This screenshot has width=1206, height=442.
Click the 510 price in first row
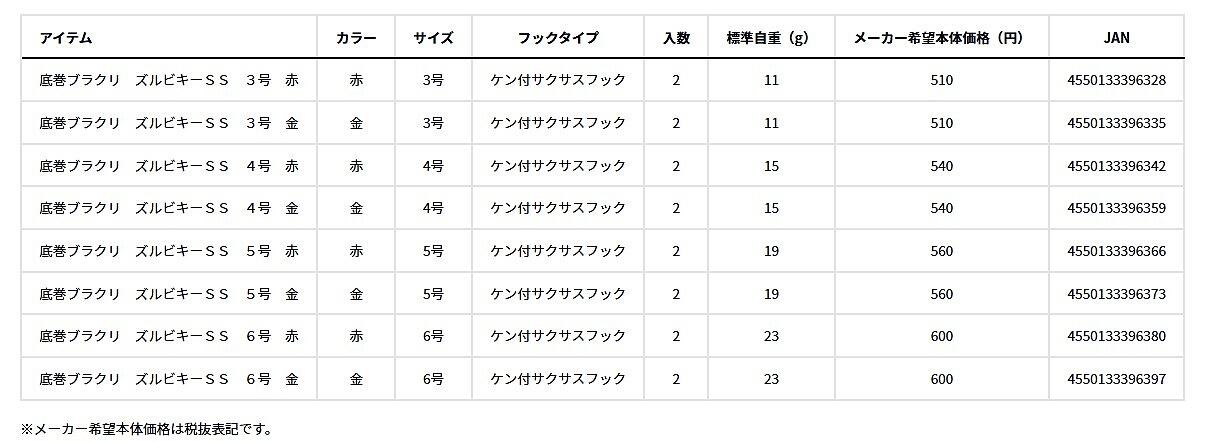pyautogui.click(x=941, y=80)
